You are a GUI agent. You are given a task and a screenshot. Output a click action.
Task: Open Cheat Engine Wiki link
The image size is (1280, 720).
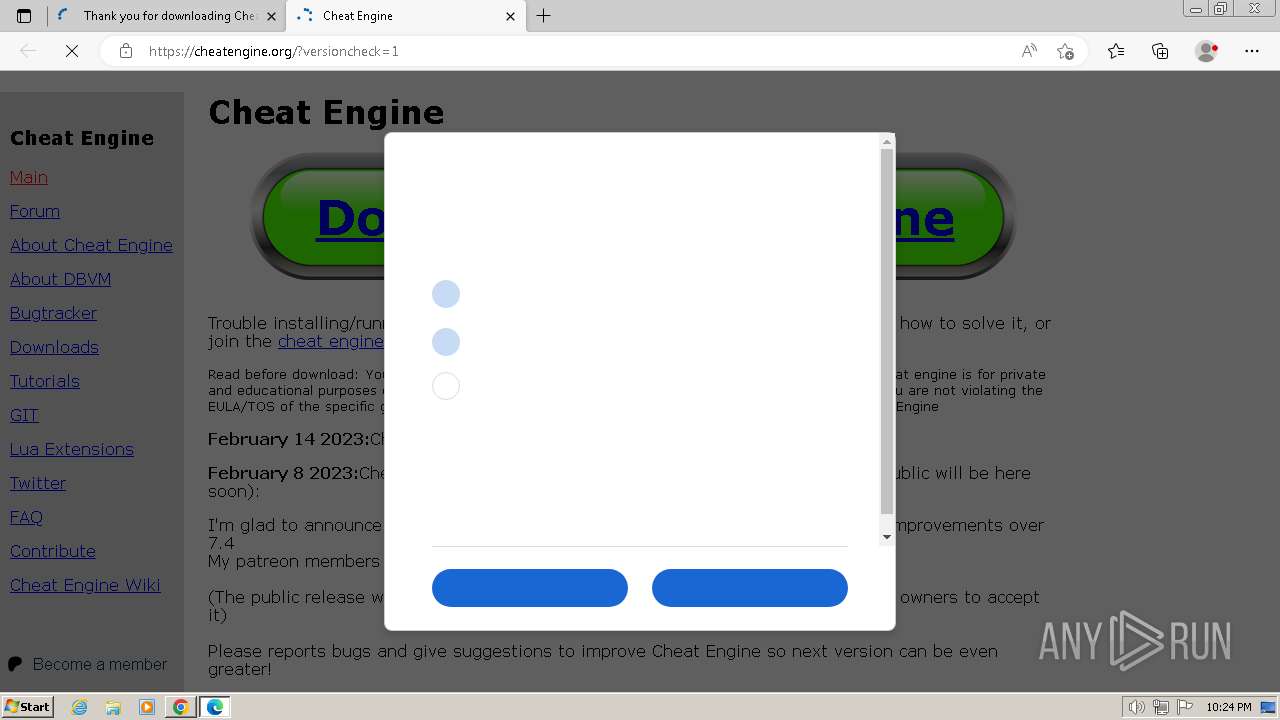click(85, 585)
